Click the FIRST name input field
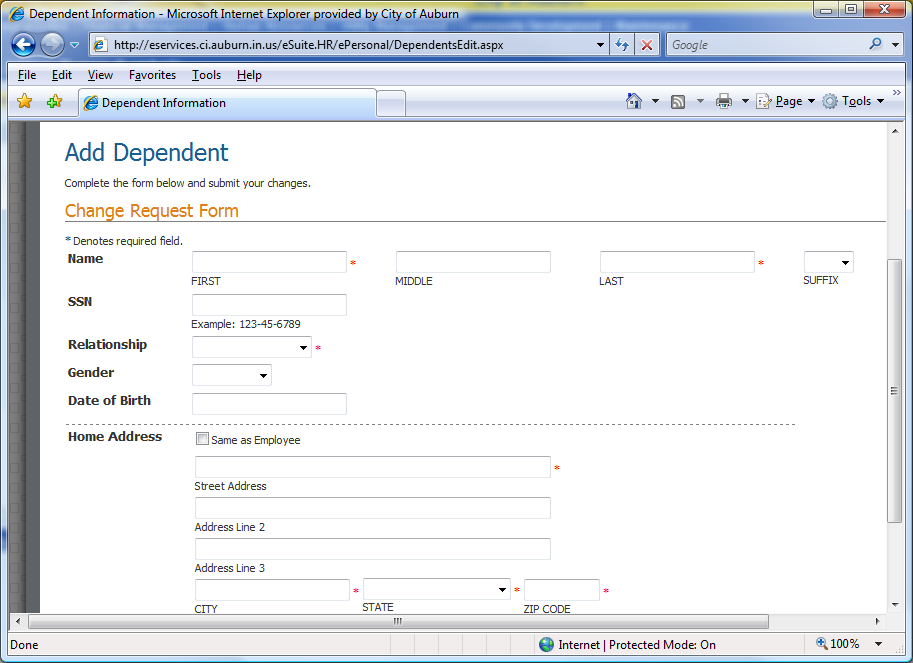The height and width of the screenshot is (663, 913). pos(269,262)
